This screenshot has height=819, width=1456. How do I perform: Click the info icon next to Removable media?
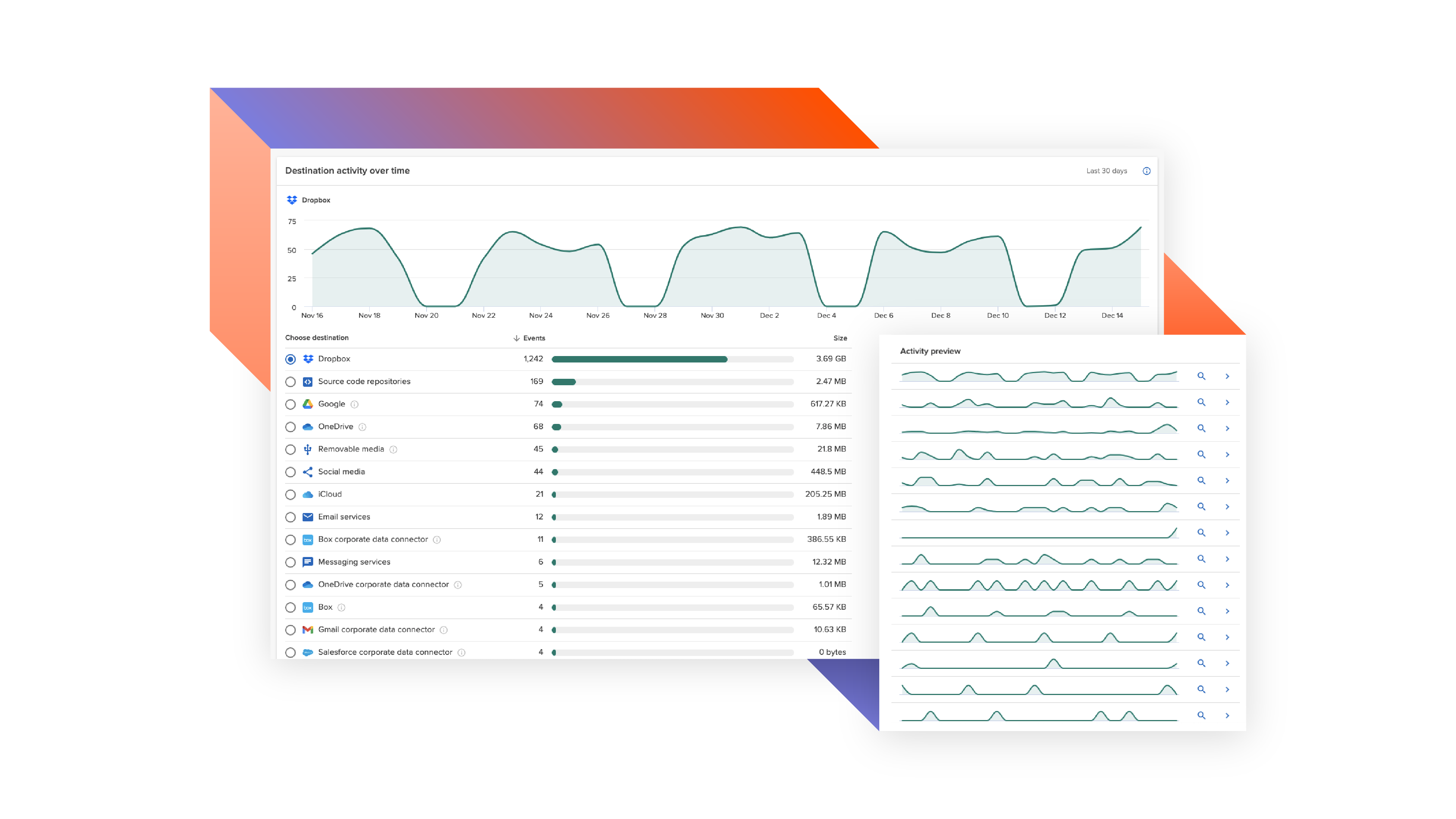point(394,449)
